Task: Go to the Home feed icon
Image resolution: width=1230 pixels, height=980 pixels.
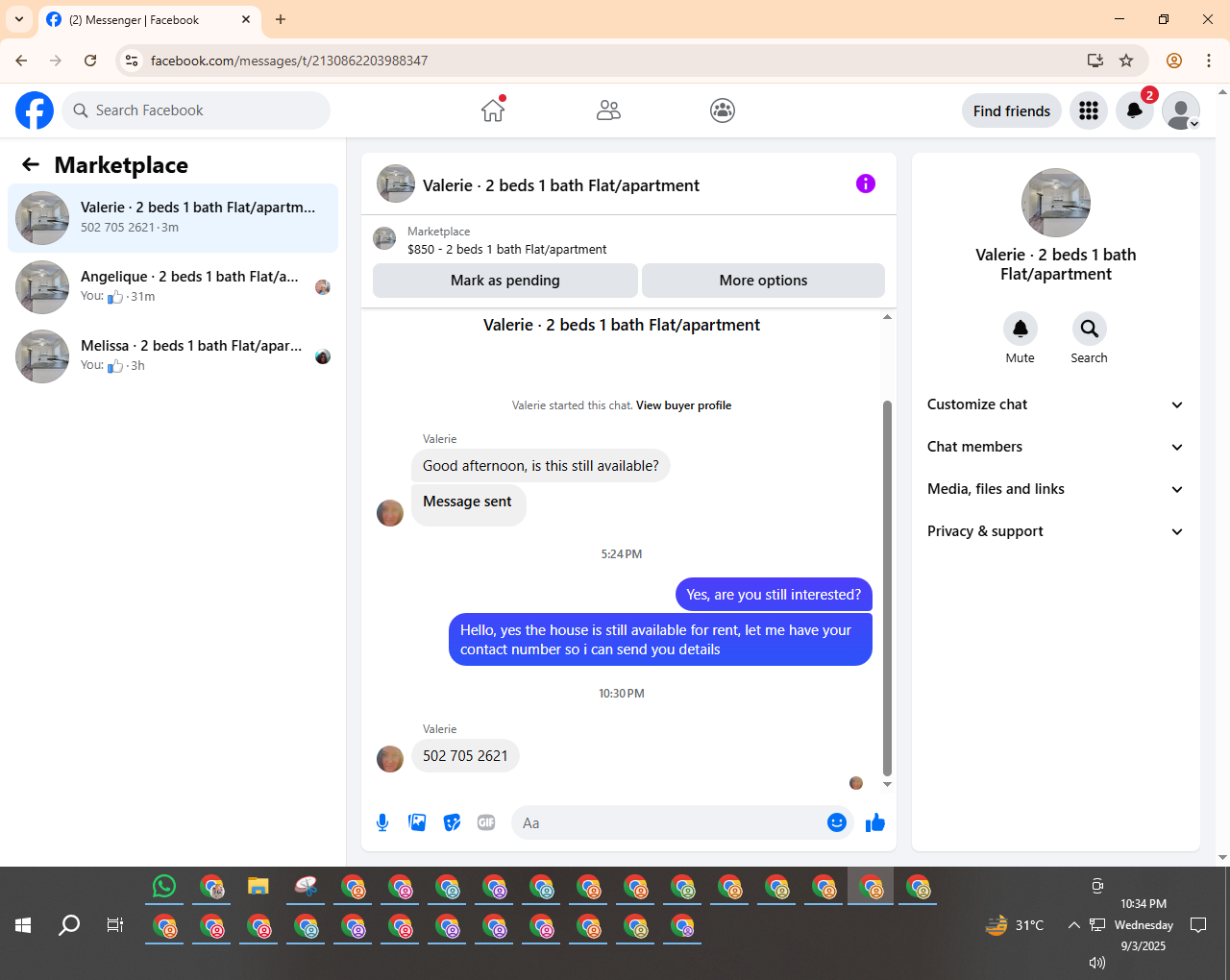Action: [x=493, y=110]
